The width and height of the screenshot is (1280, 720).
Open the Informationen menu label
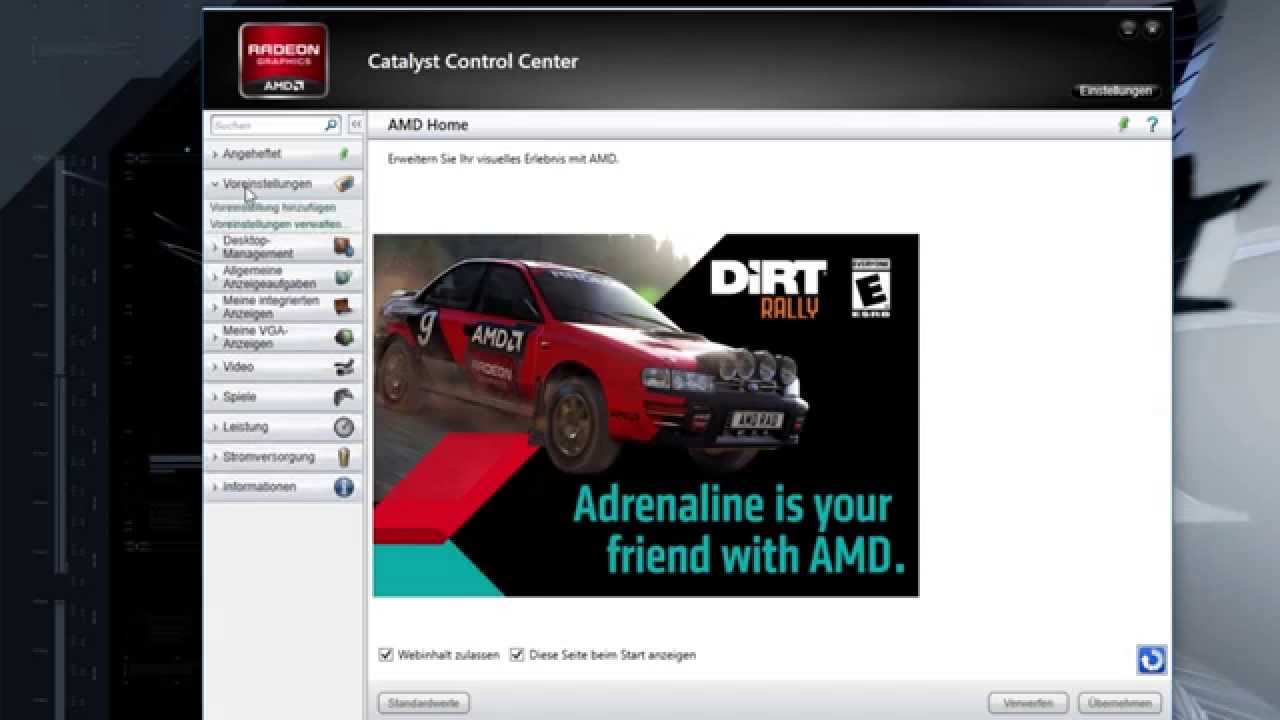[x=259, y=487]
